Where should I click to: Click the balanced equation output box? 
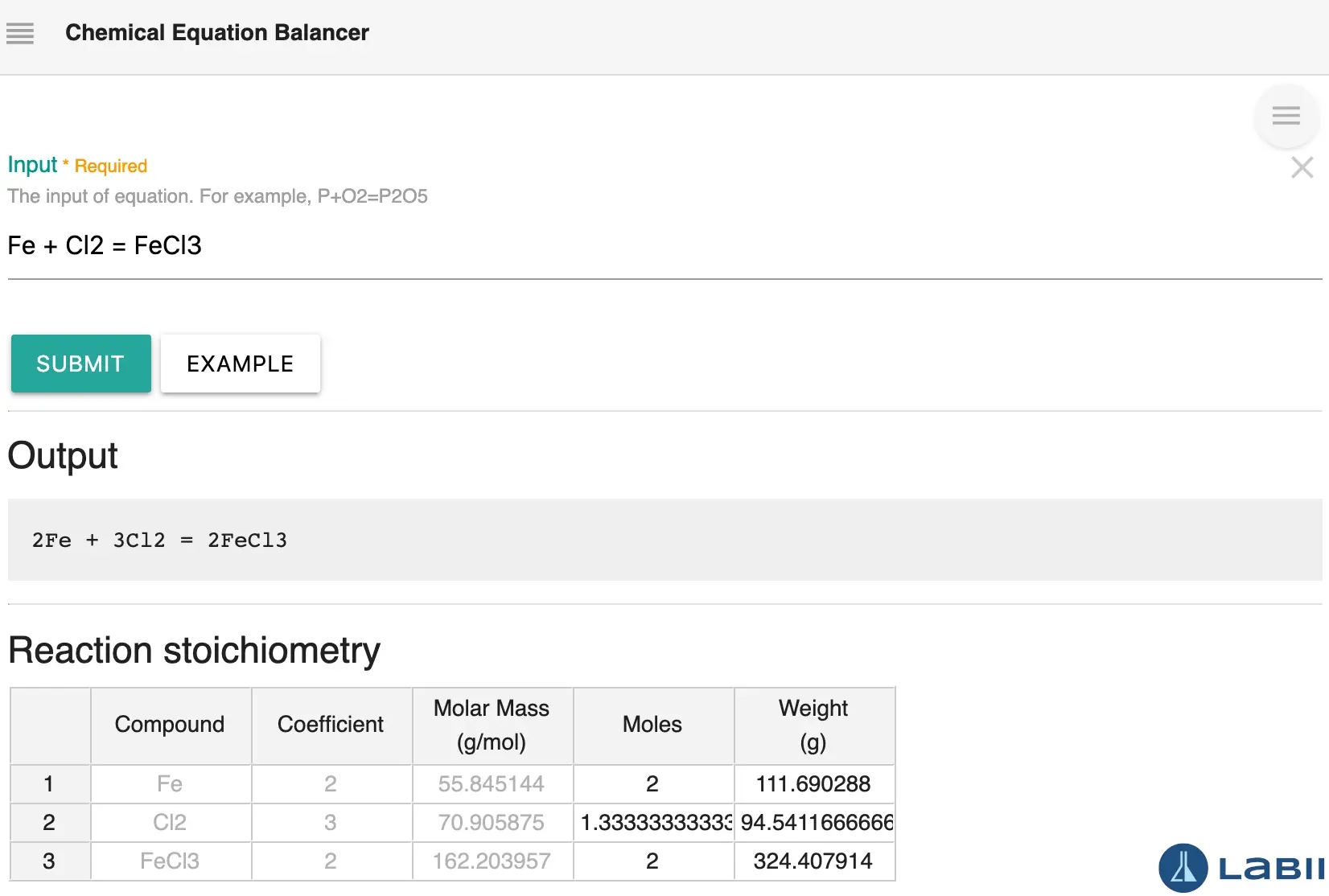point(664,540)
